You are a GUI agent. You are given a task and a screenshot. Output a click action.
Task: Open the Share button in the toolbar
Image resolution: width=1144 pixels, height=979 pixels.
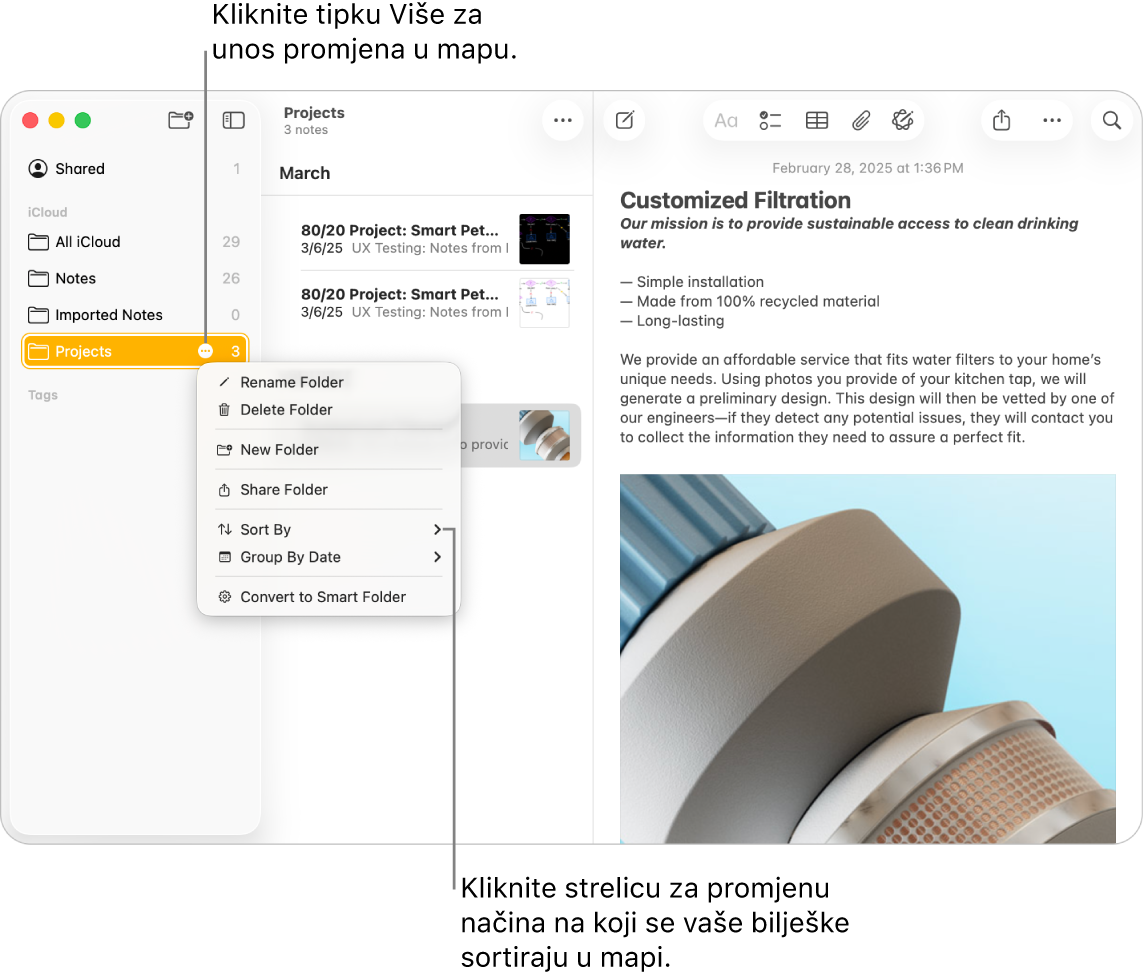pos(1001,120)
